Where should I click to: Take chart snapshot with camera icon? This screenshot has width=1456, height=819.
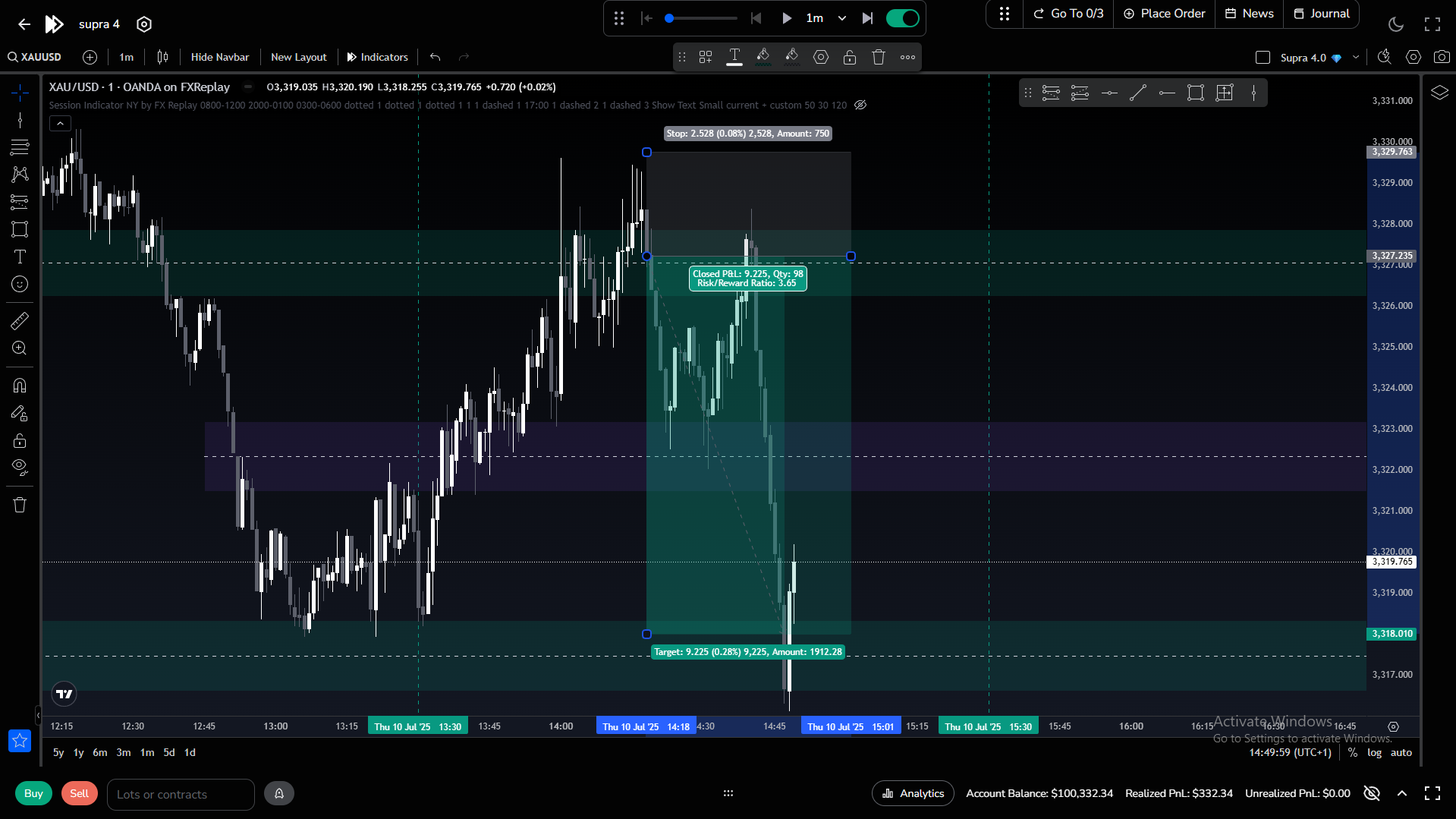(1442, 57)
